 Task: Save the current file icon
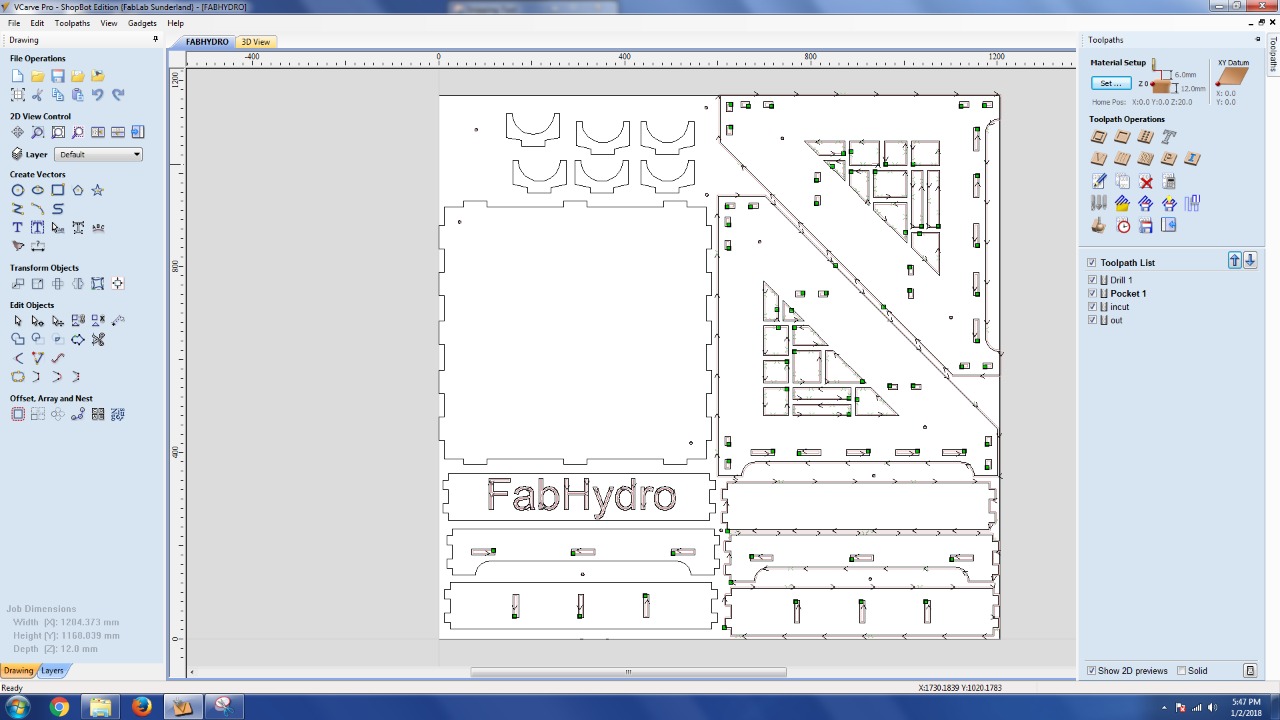[58, 76]
